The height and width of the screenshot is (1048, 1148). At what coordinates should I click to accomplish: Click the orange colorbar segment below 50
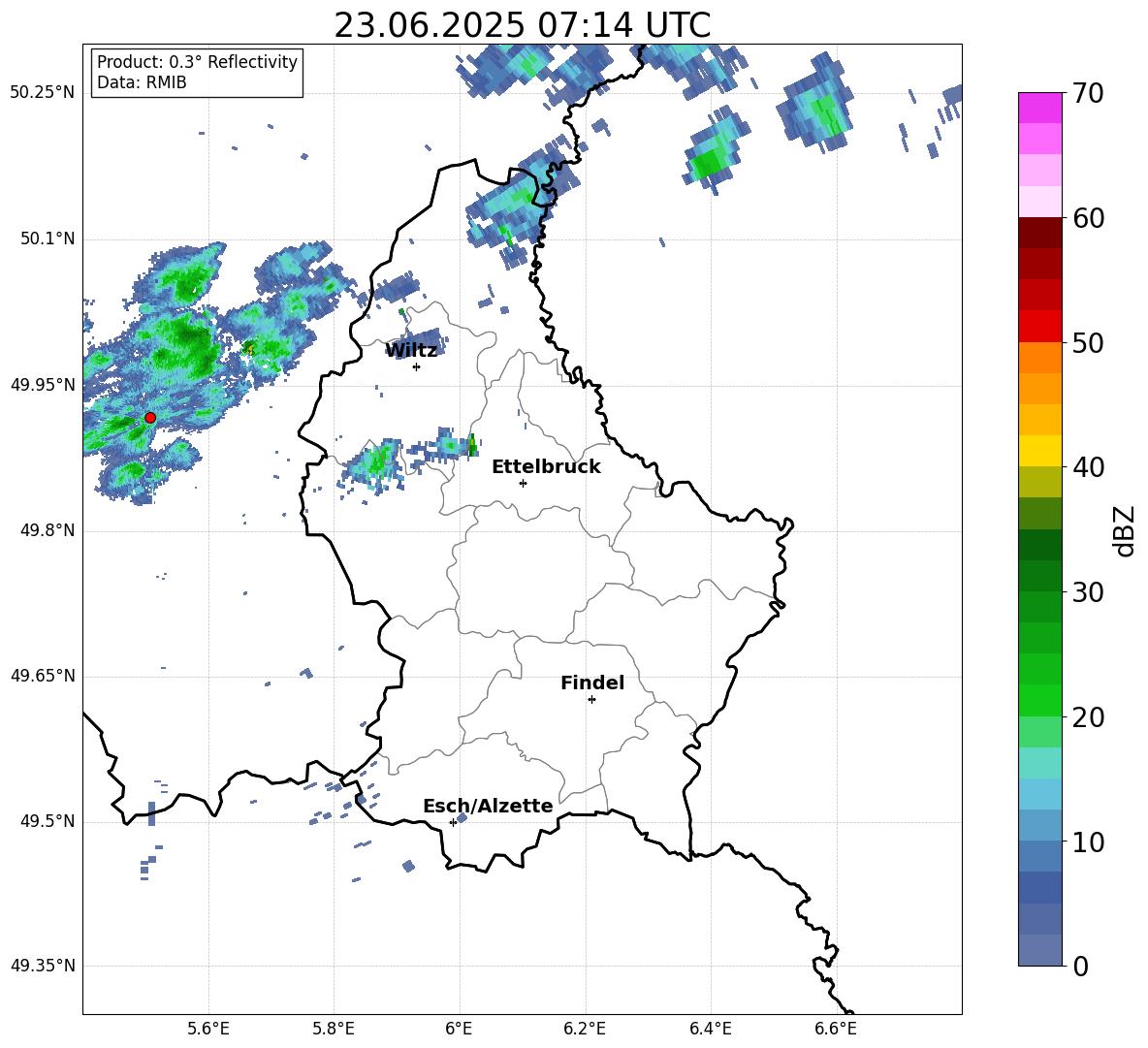(x=1039, y=357)
